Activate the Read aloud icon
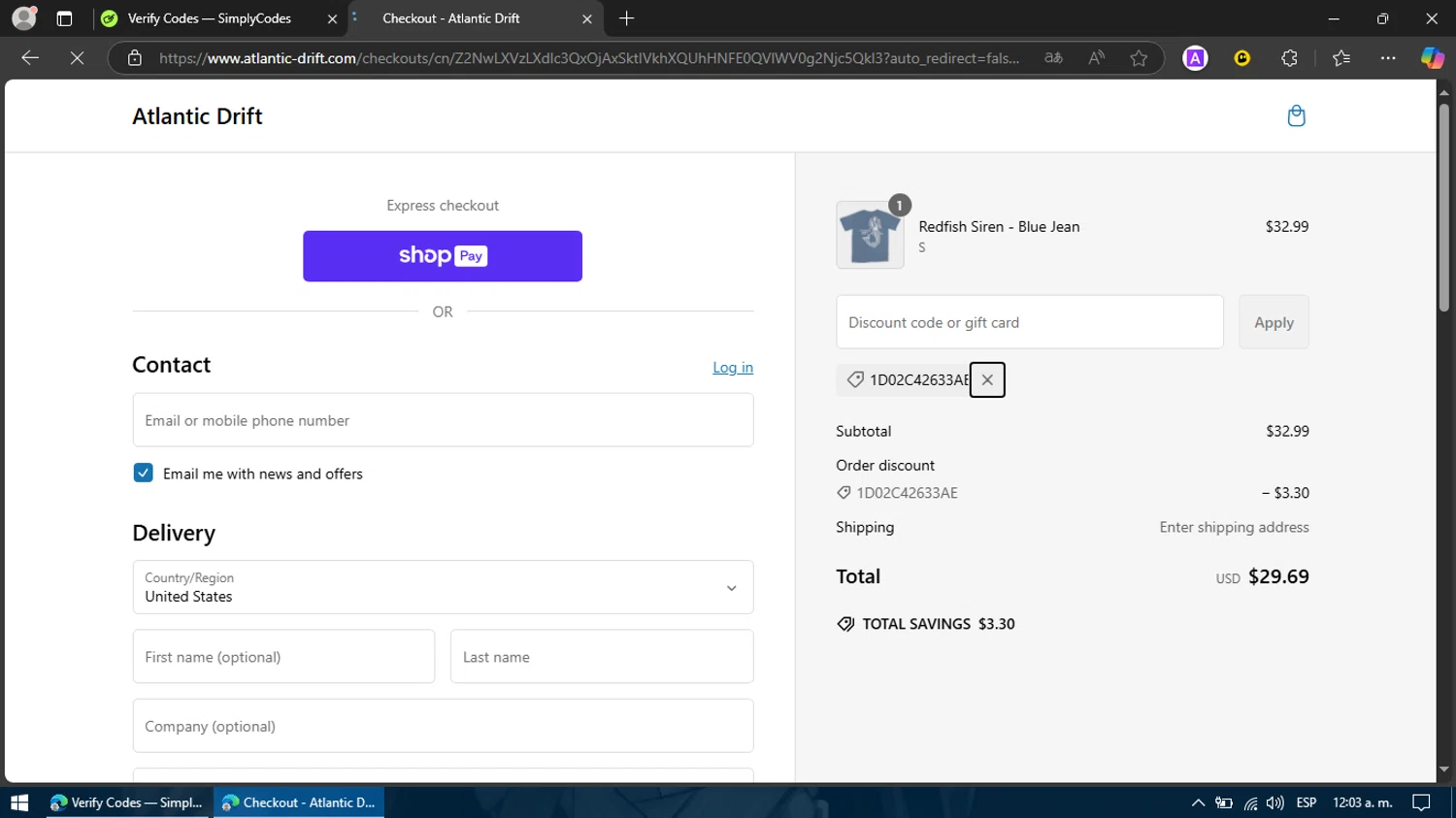The height and width of the screenshot is (818, 1456). (1096, 58)
